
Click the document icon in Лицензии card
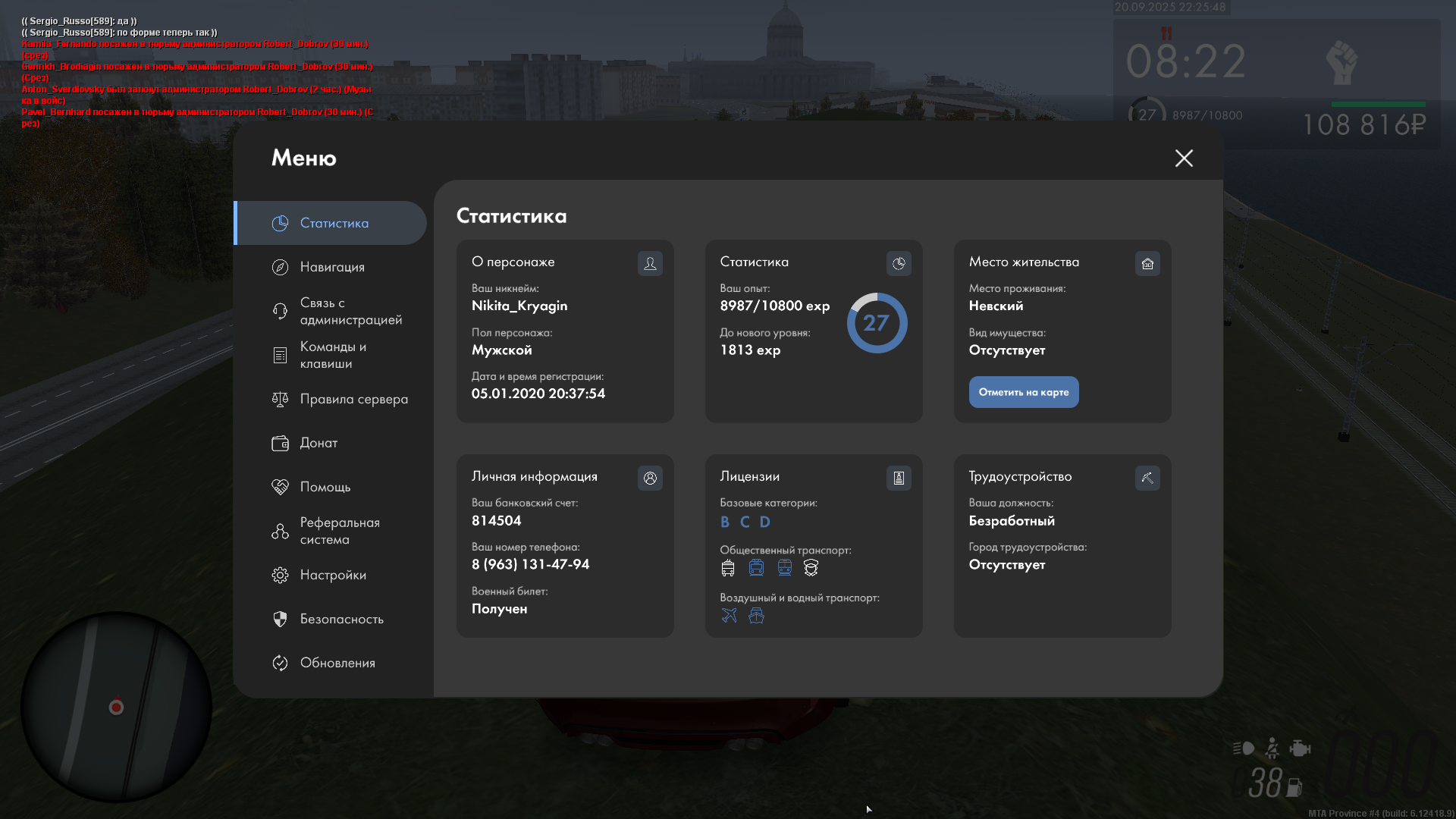[899, 478]
